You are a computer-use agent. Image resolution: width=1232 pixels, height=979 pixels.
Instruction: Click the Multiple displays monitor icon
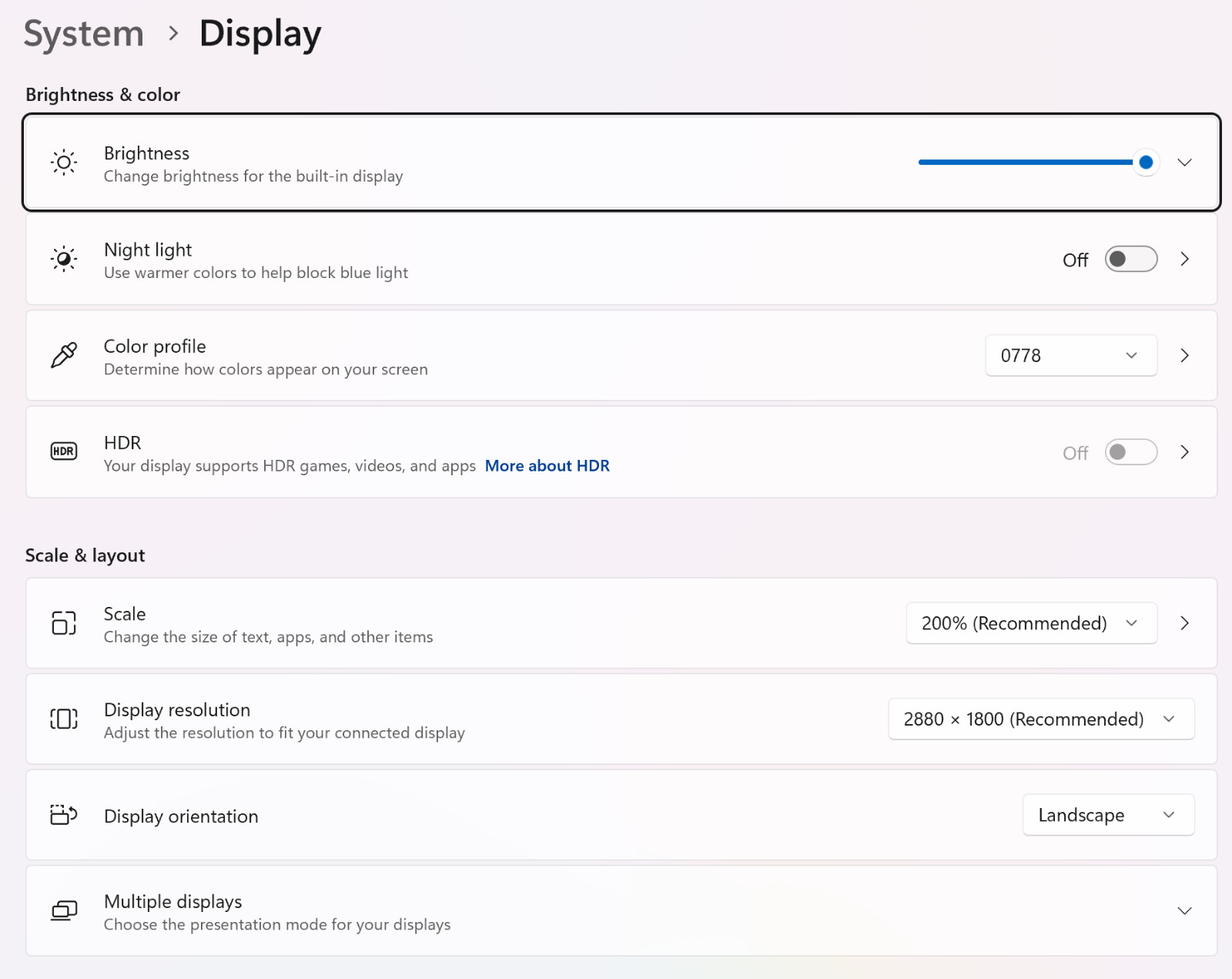pos(64,910)
